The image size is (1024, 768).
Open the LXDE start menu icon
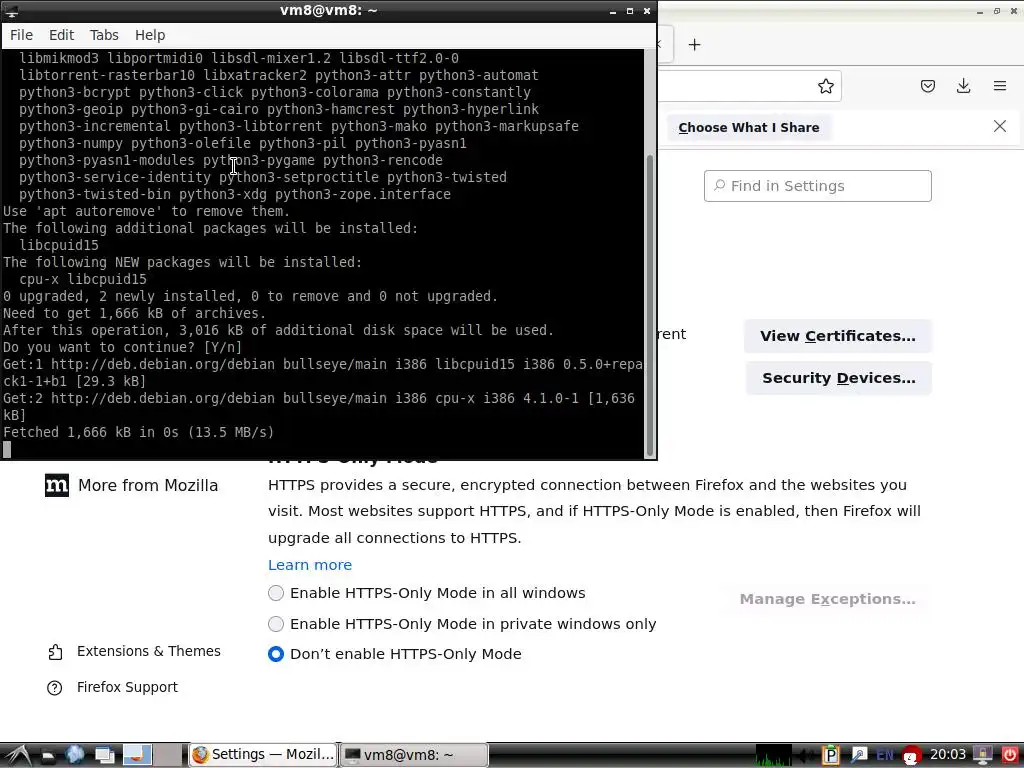point(18,756)
